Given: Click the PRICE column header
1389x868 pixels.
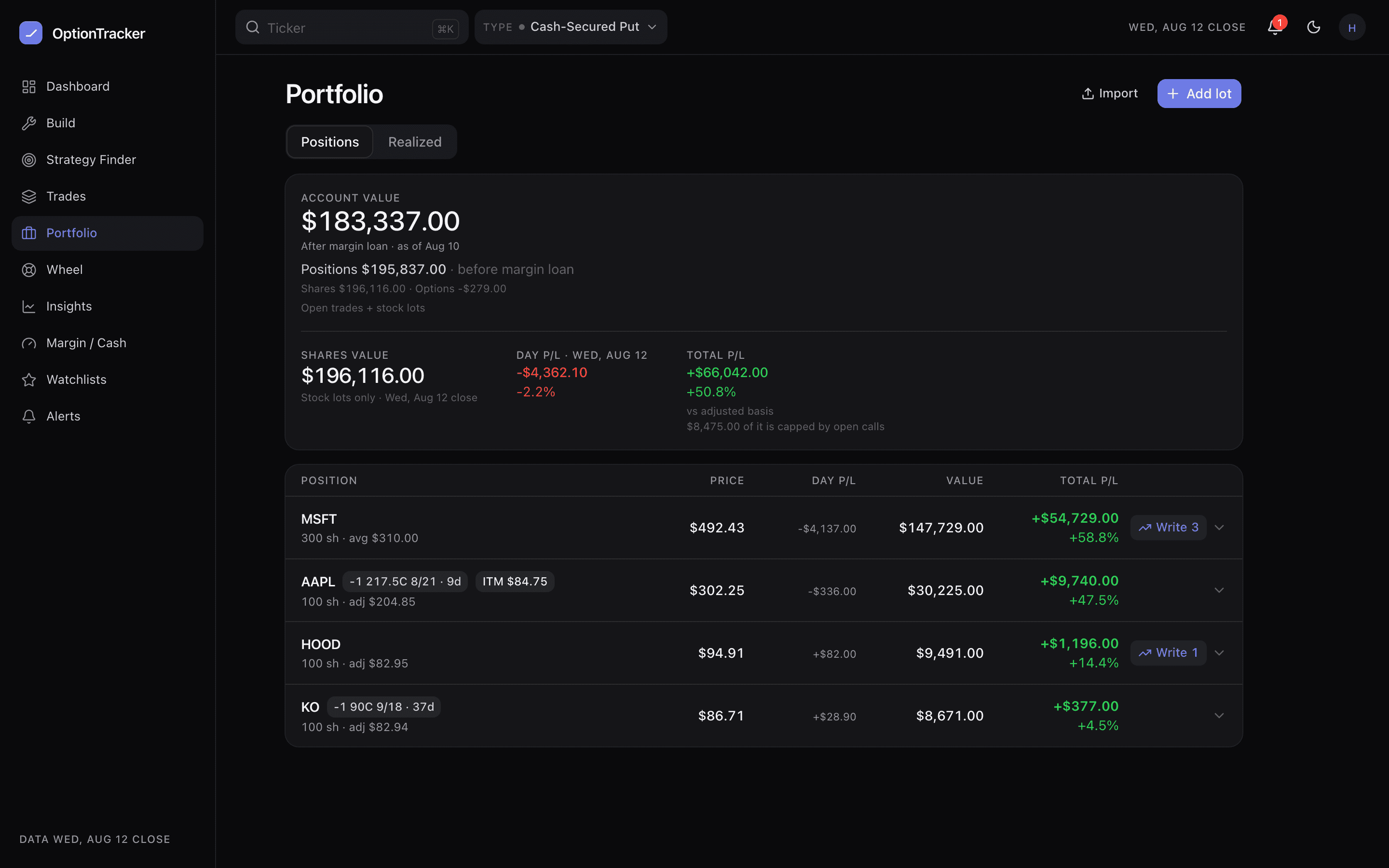Looking at the screenshot, I should [x=727, y=480].
